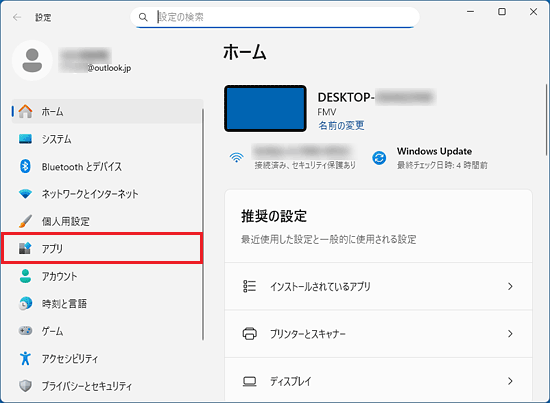The image size is (550, 403).
Task: Click the Privacy & security shield icon
Action: (25, 386)
